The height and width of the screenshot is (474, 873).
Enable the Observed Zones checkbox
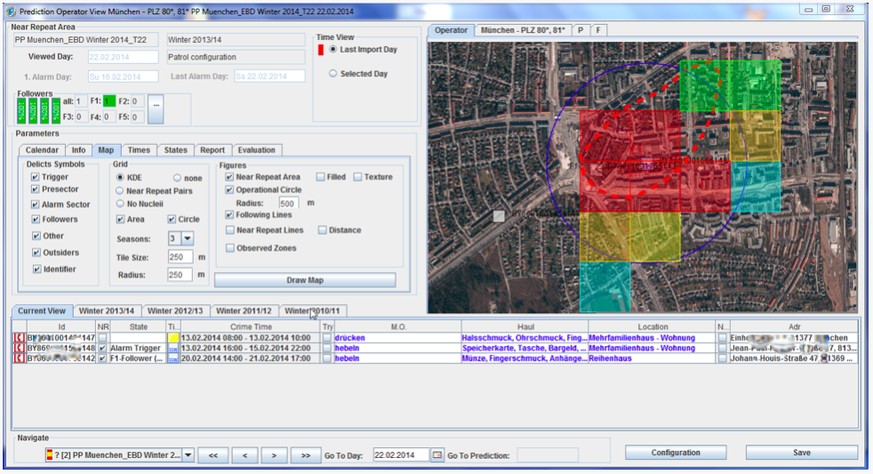click(x=230, y=248)
